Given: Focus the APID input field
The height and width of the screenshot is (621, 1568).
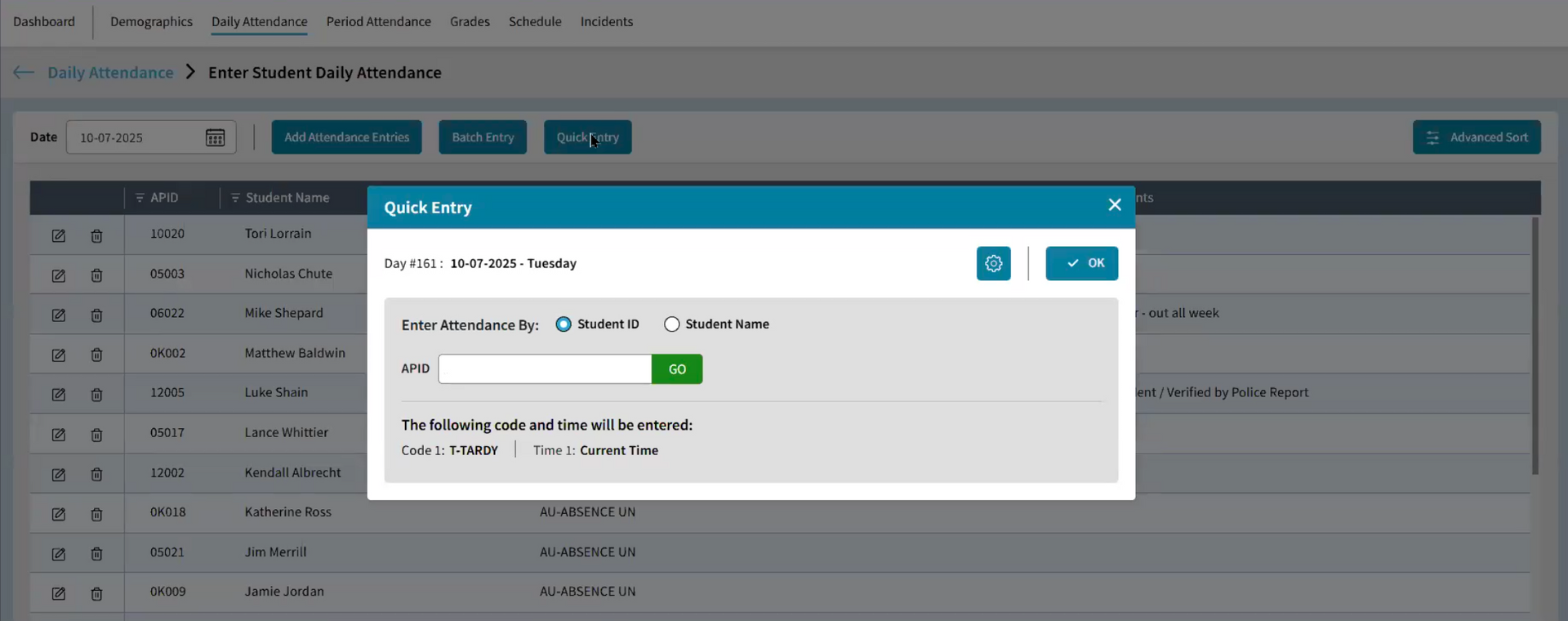Looking at the screenshot, I should [545, 369].
